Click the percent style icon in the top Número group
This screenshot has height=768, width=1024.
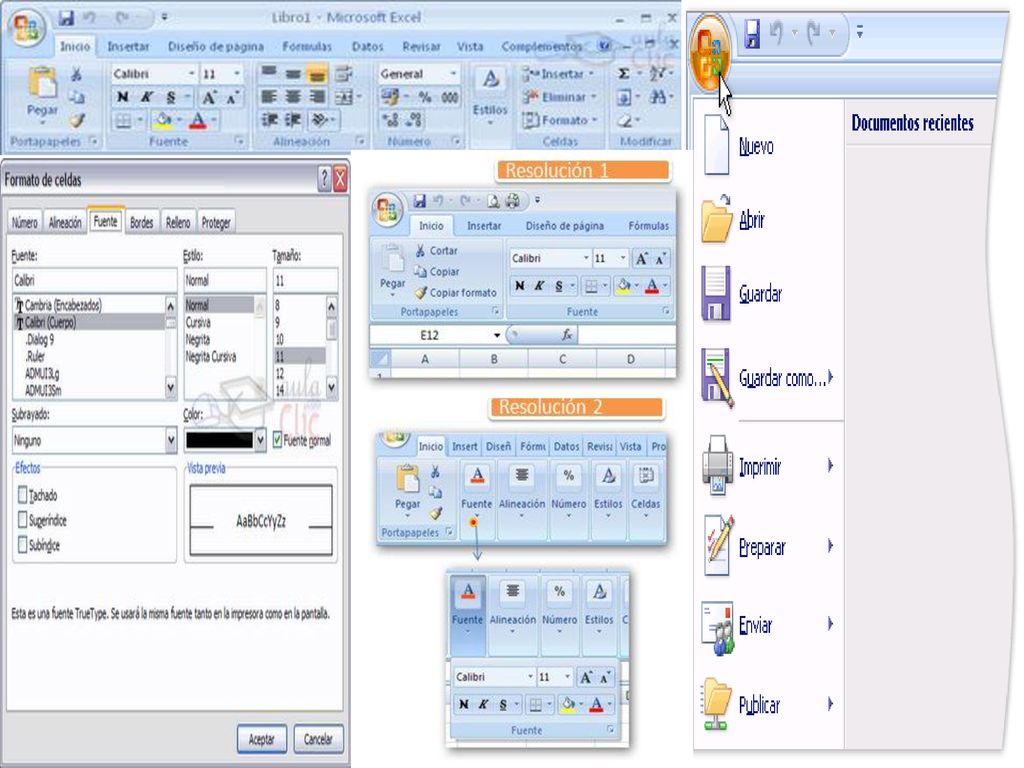[x=425, y=97]
